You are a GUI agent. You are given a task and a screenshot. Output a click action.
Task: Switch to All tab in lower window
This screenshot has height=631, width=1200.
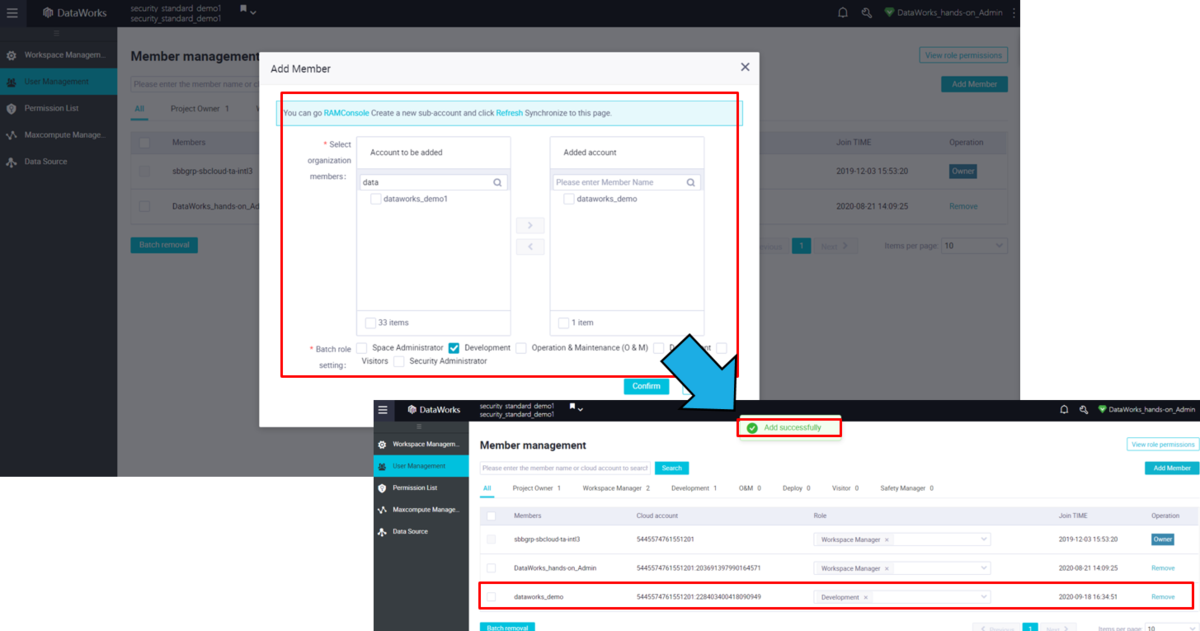click(488, 489)
